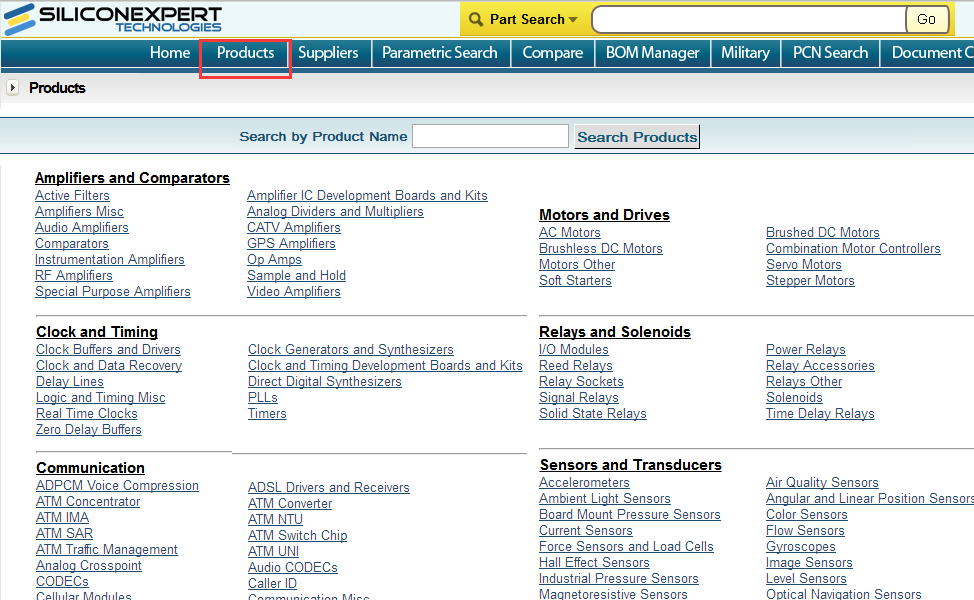Open the Audio CODECs link
Viewport: 974px width, 600px height.
tap(293, 568)
